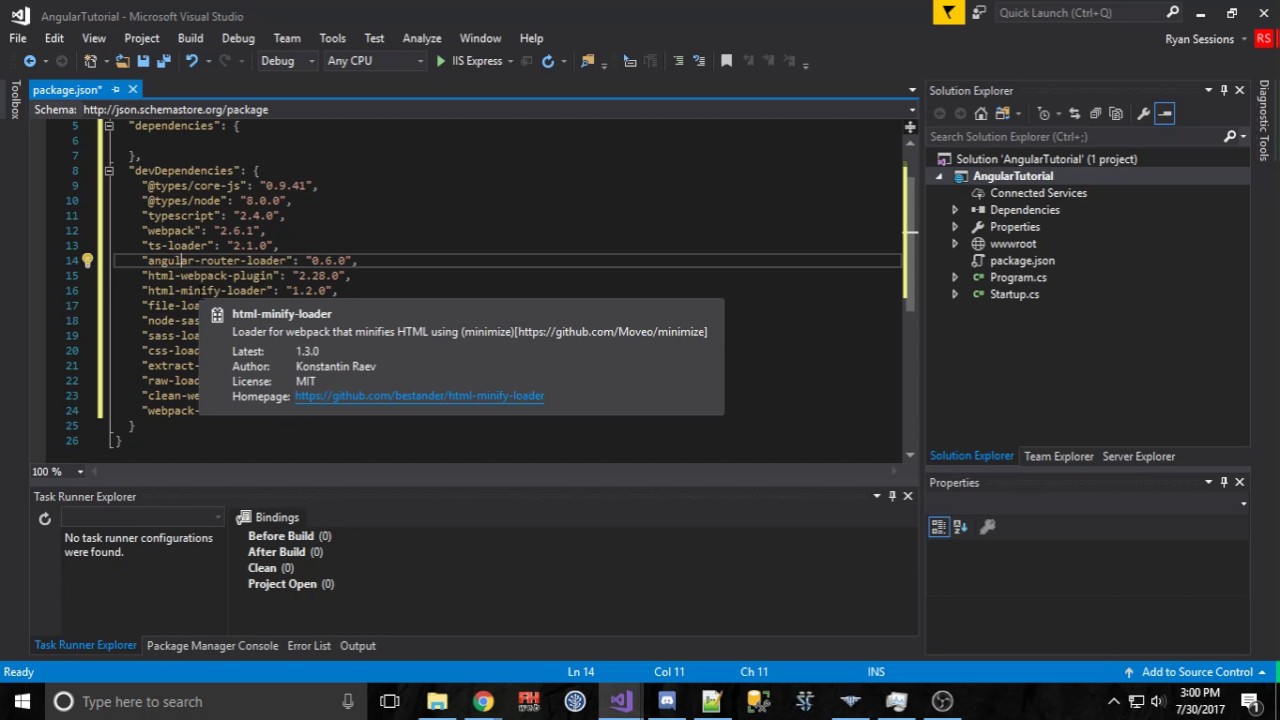Expand the Program.cs node
Viewport: 1280px width, 720px height.
[954, 277]
